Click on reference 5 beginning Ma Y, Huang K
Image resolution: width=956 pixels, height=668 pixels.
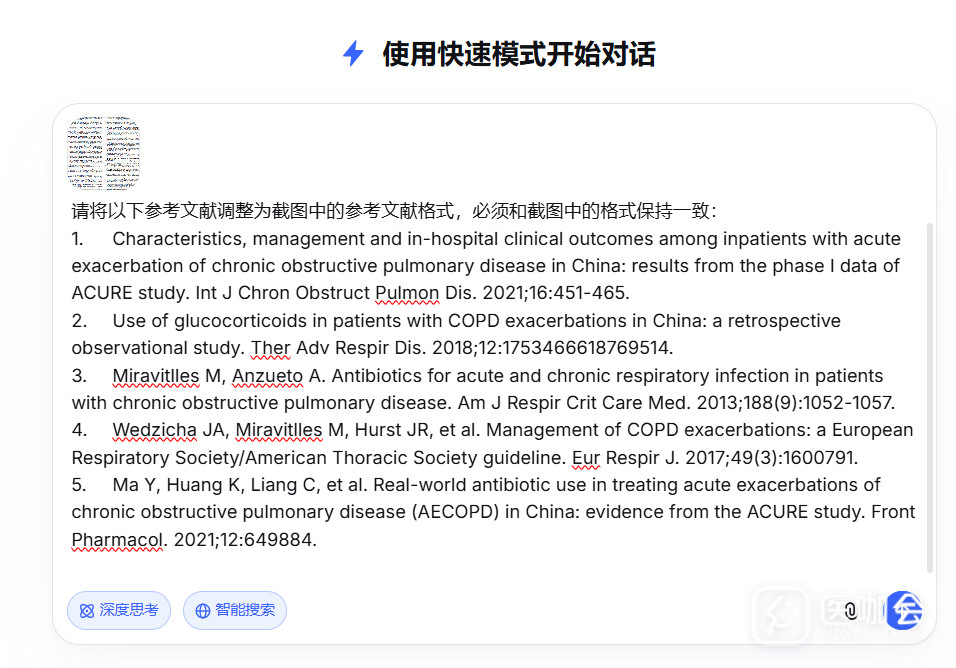493,513
